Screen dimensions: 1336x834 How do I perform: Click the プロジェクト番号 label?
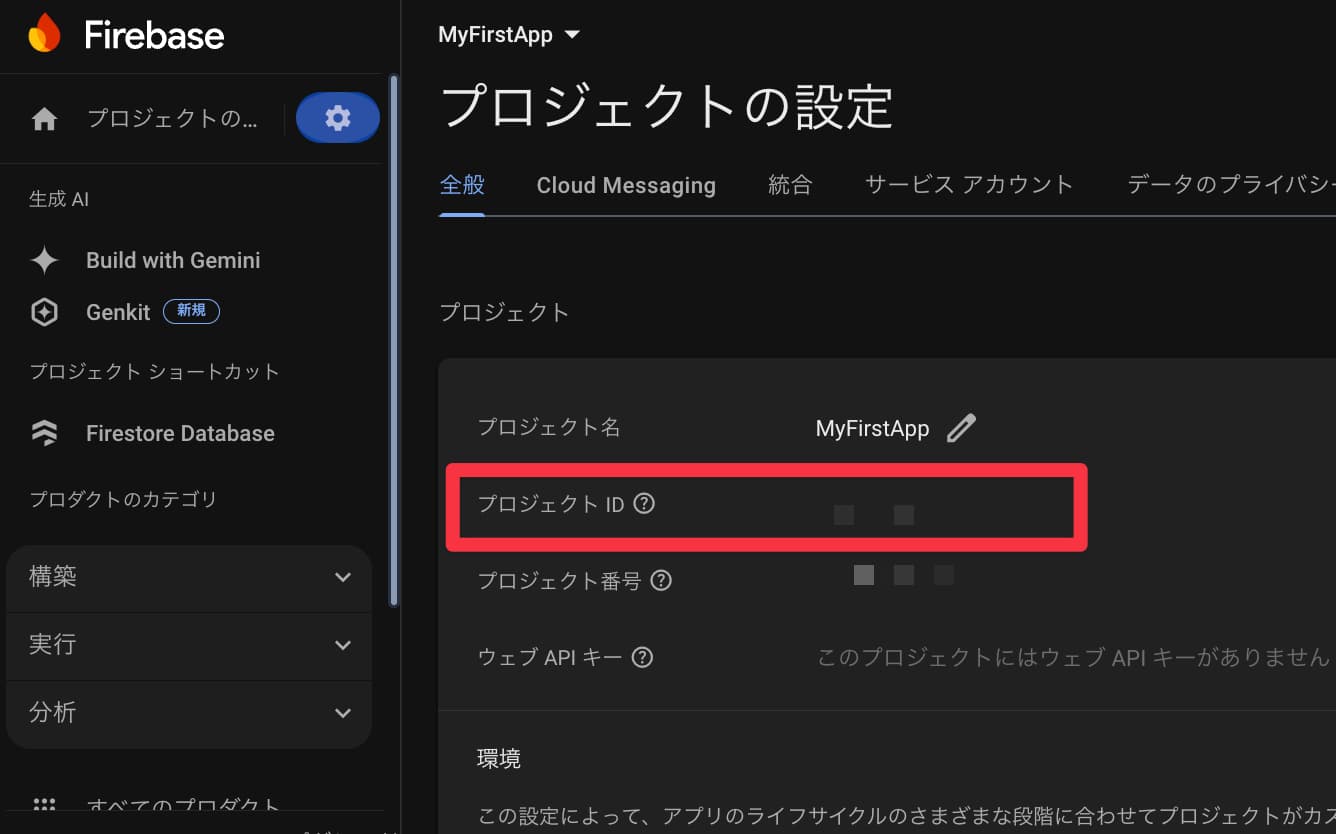pyautogui.click(x=559, y=581)
